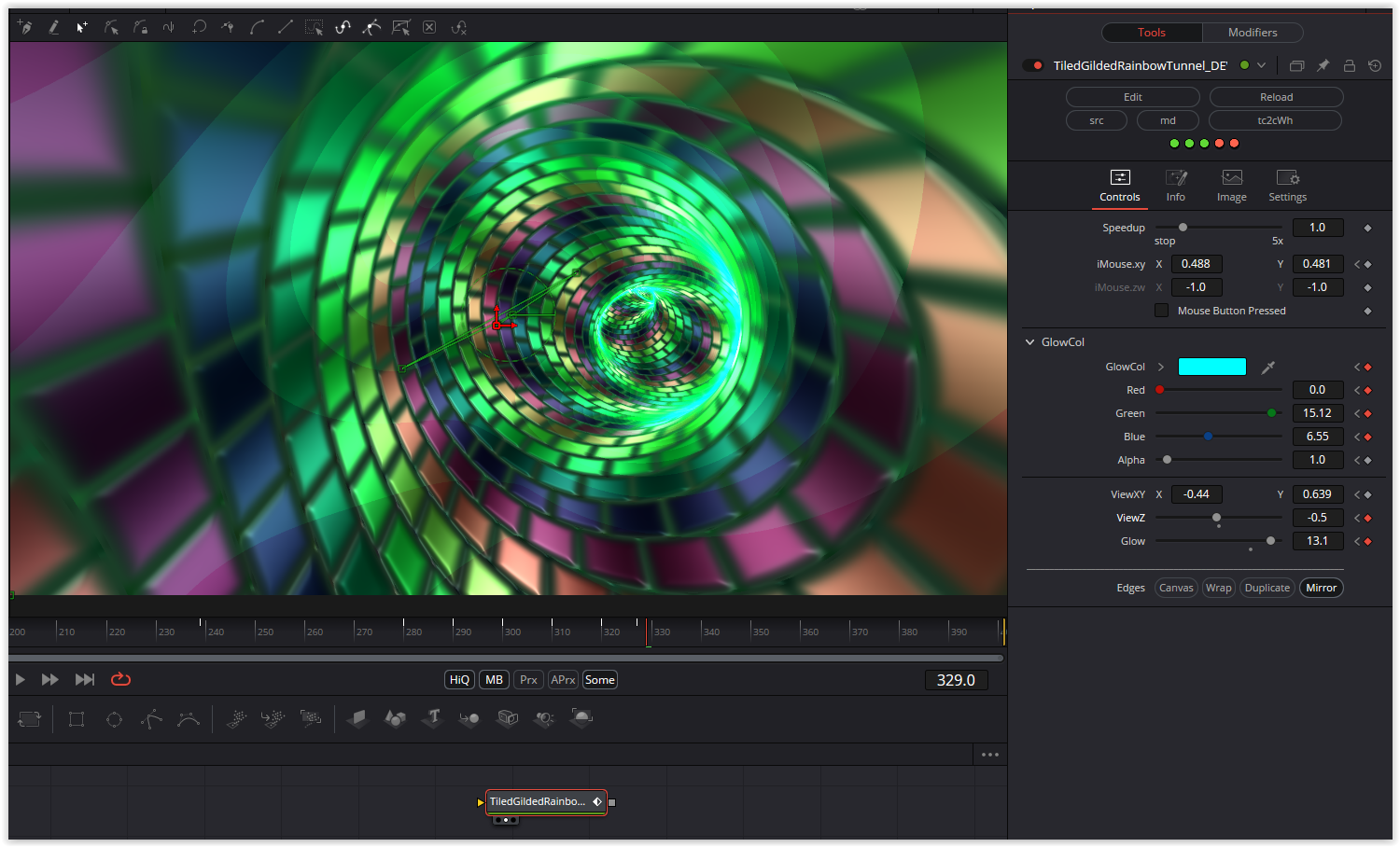Switch to the Tools tab

point(1152,33)
